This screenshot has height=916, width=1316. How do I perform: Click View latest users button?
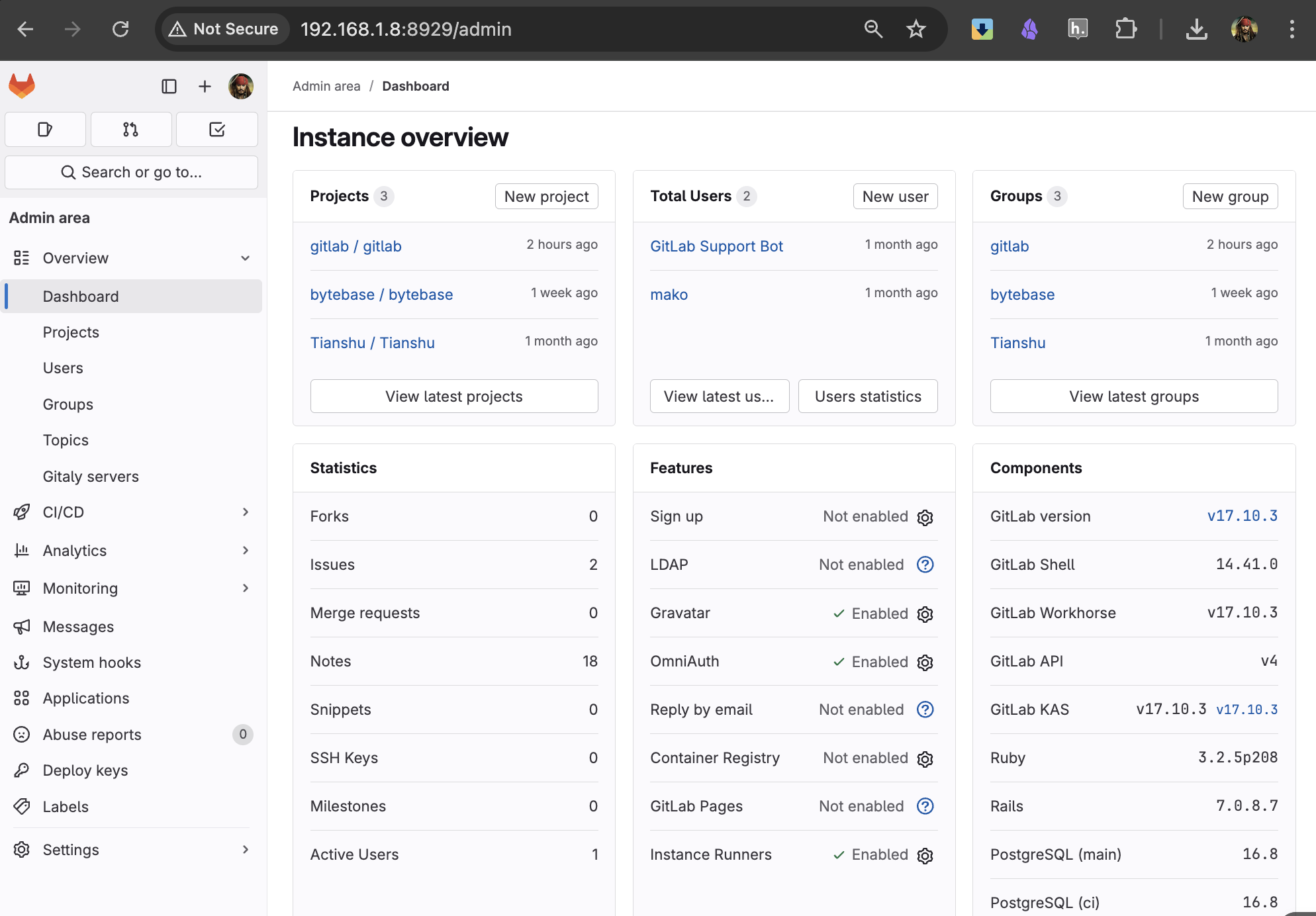pos(720,396)
